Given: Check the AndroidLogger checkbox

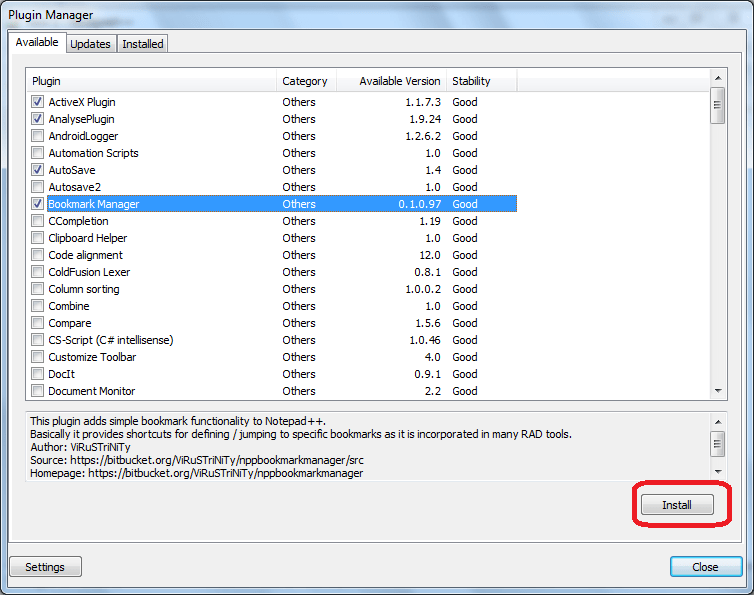Looking at the screenshot, I should coord(38,136).
